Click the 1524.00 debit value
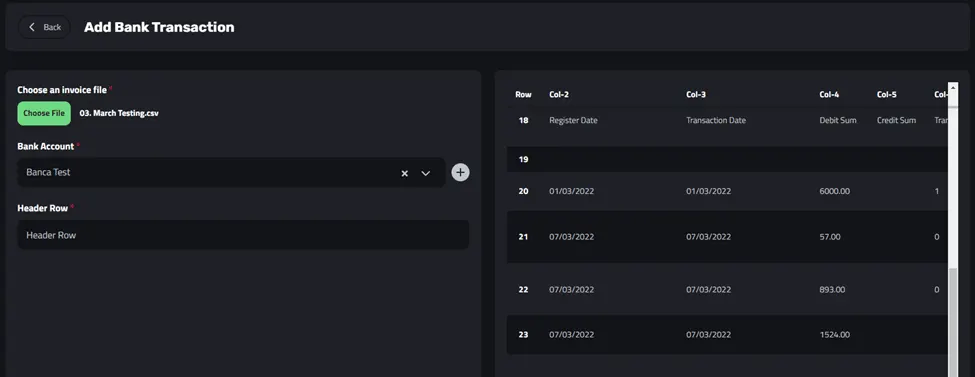 (x=834, y=334)
